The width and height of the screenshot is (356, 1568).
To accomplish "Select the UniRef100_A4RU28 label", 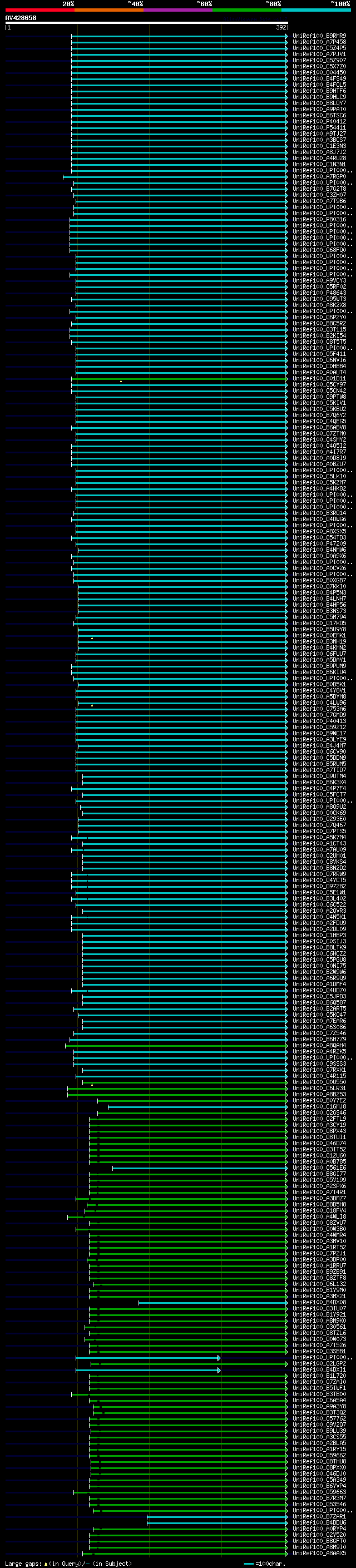I will coord(319,159).
